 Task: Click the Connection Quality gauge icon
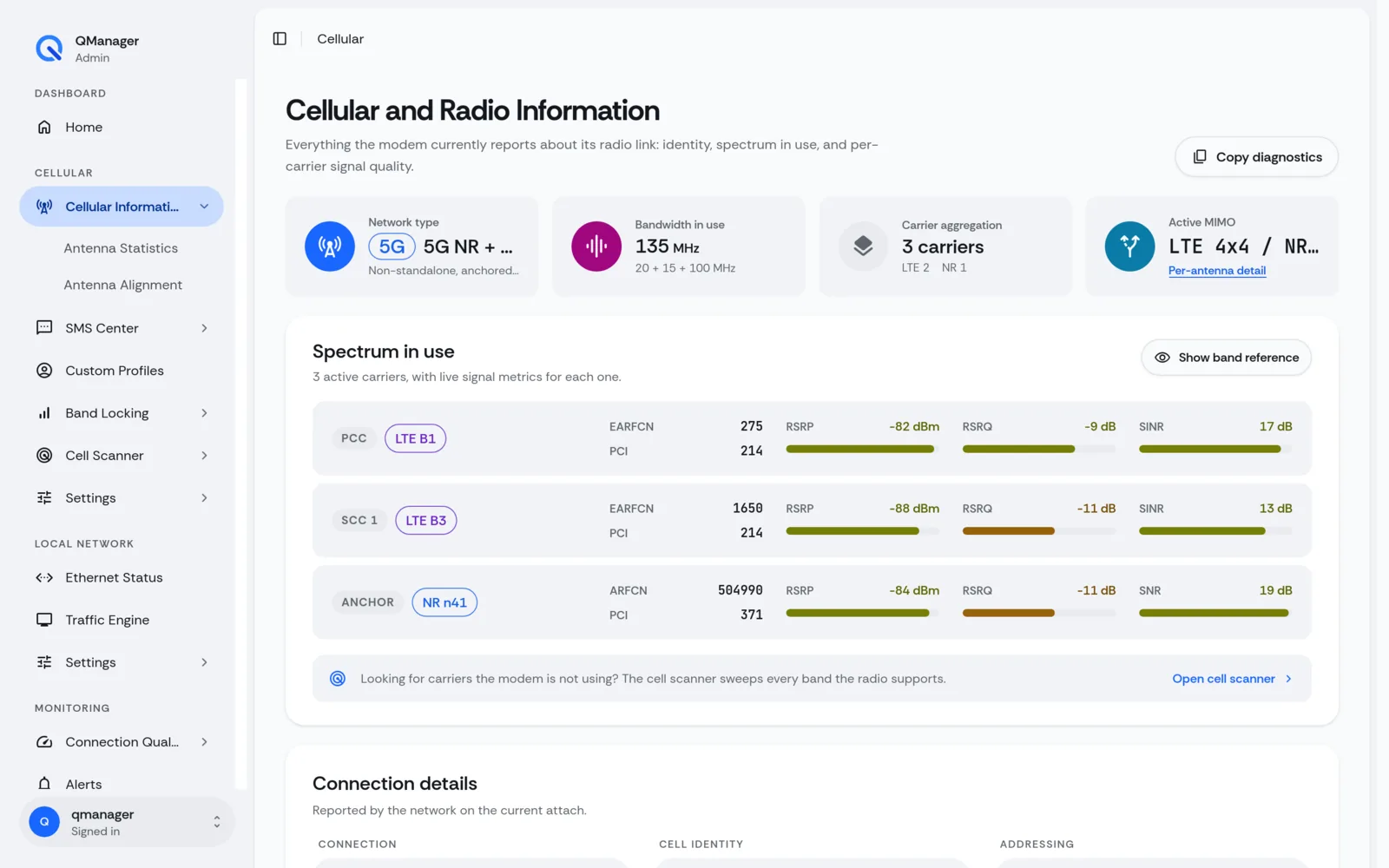click(x=44, y=742)
